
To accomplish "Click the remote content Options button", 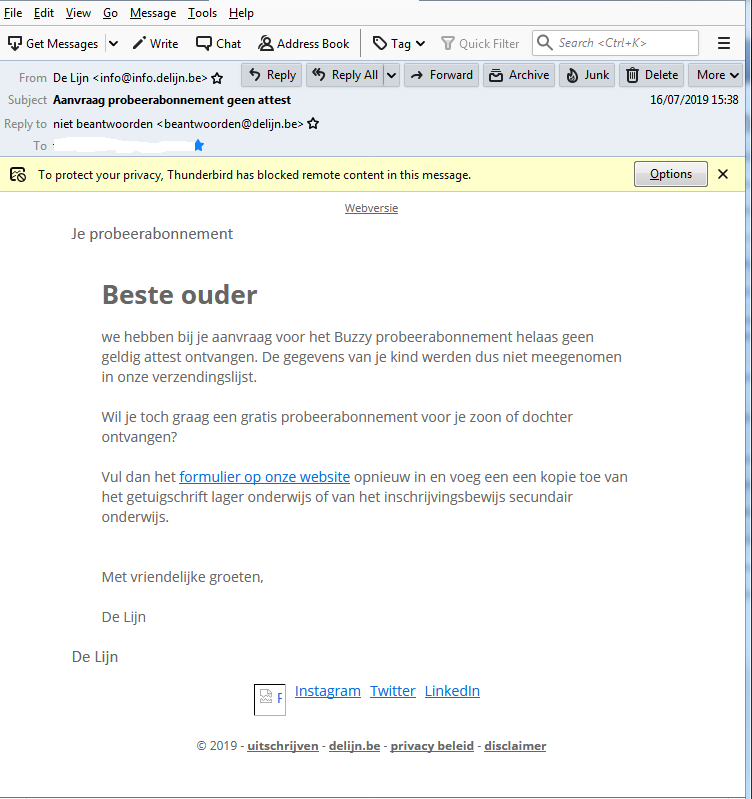I will 670,174.
